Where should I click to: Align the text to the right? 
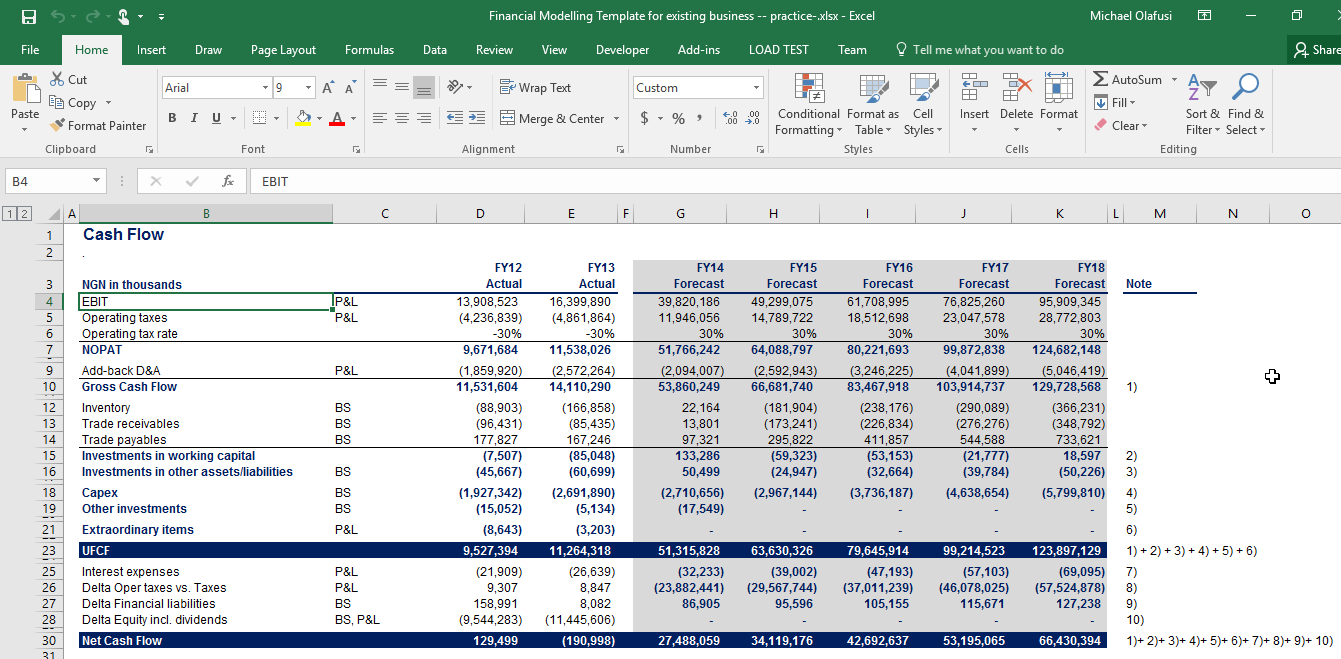coord(424,118)
